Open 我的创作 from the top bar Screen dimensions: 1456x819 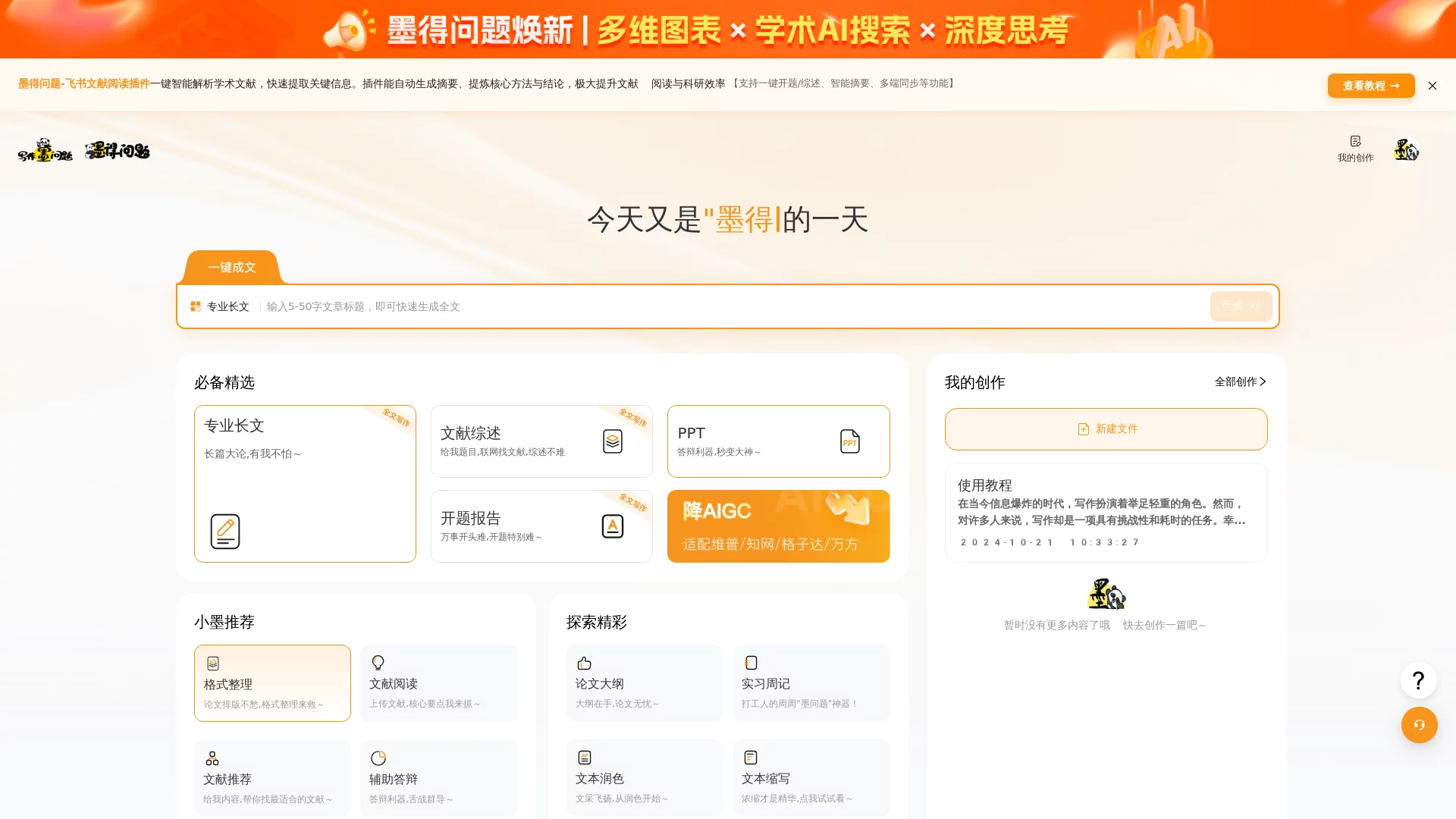click(x=1356, y=148)
